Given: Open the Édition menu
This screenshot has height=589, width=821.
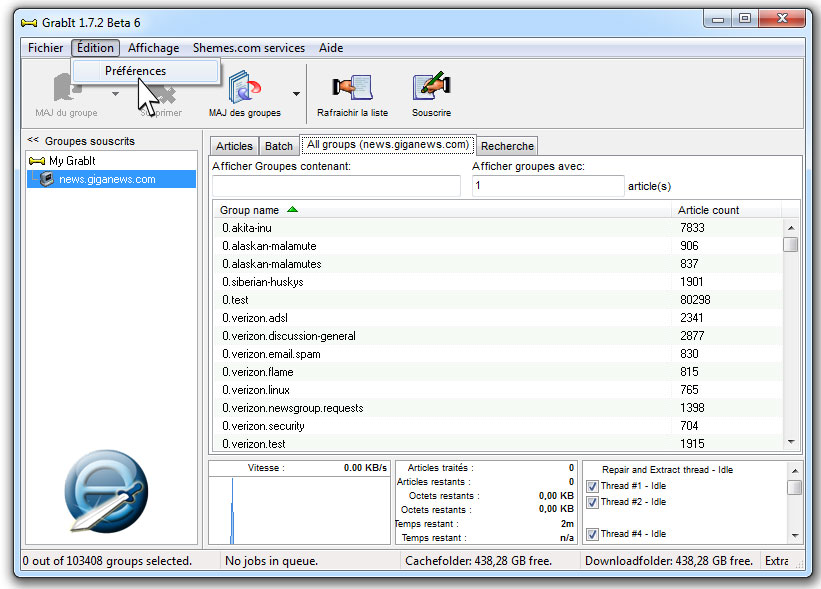Looking at the screenshot, I should (95, 48).
